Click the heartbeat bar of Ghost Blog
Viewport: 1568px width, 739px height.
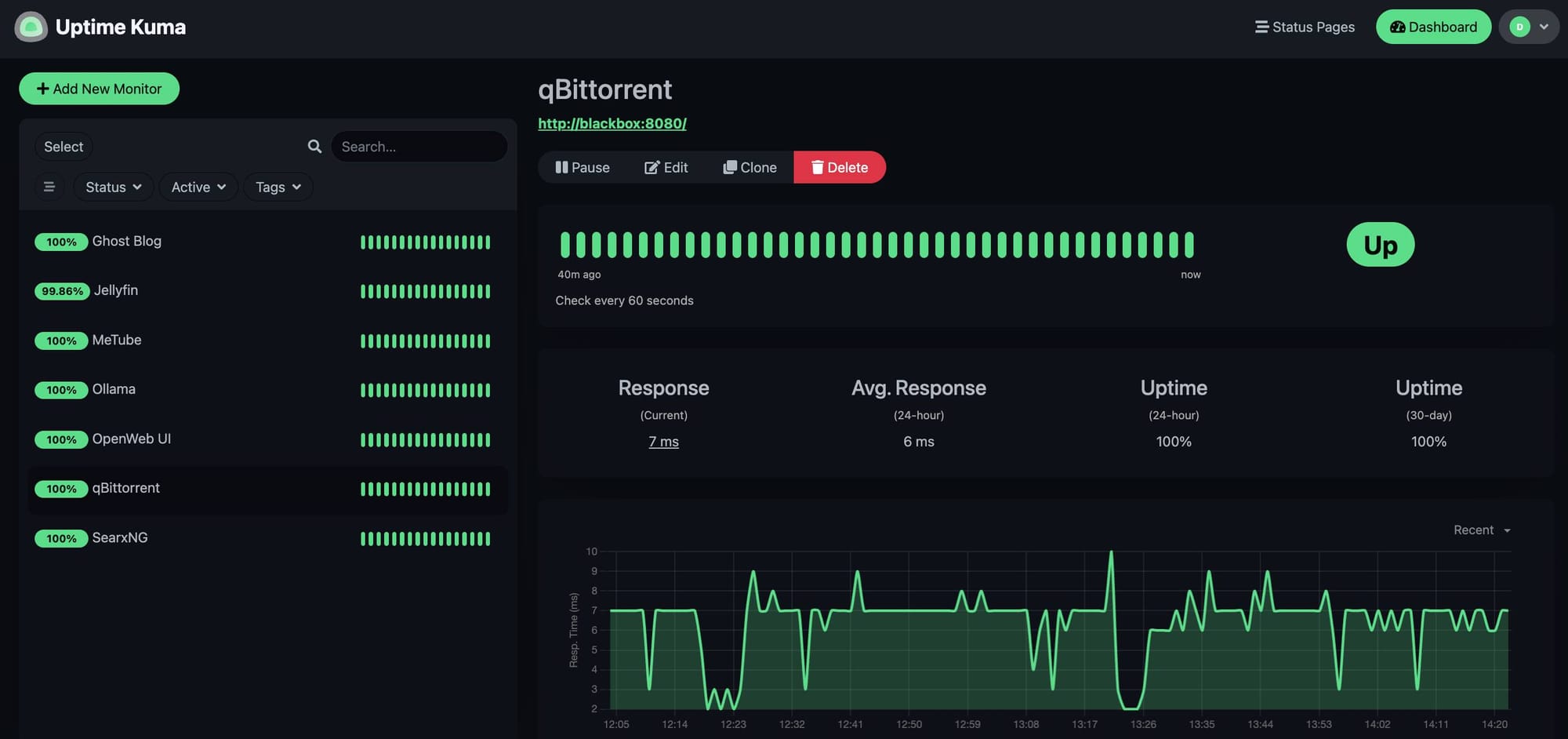click(426, 242)
